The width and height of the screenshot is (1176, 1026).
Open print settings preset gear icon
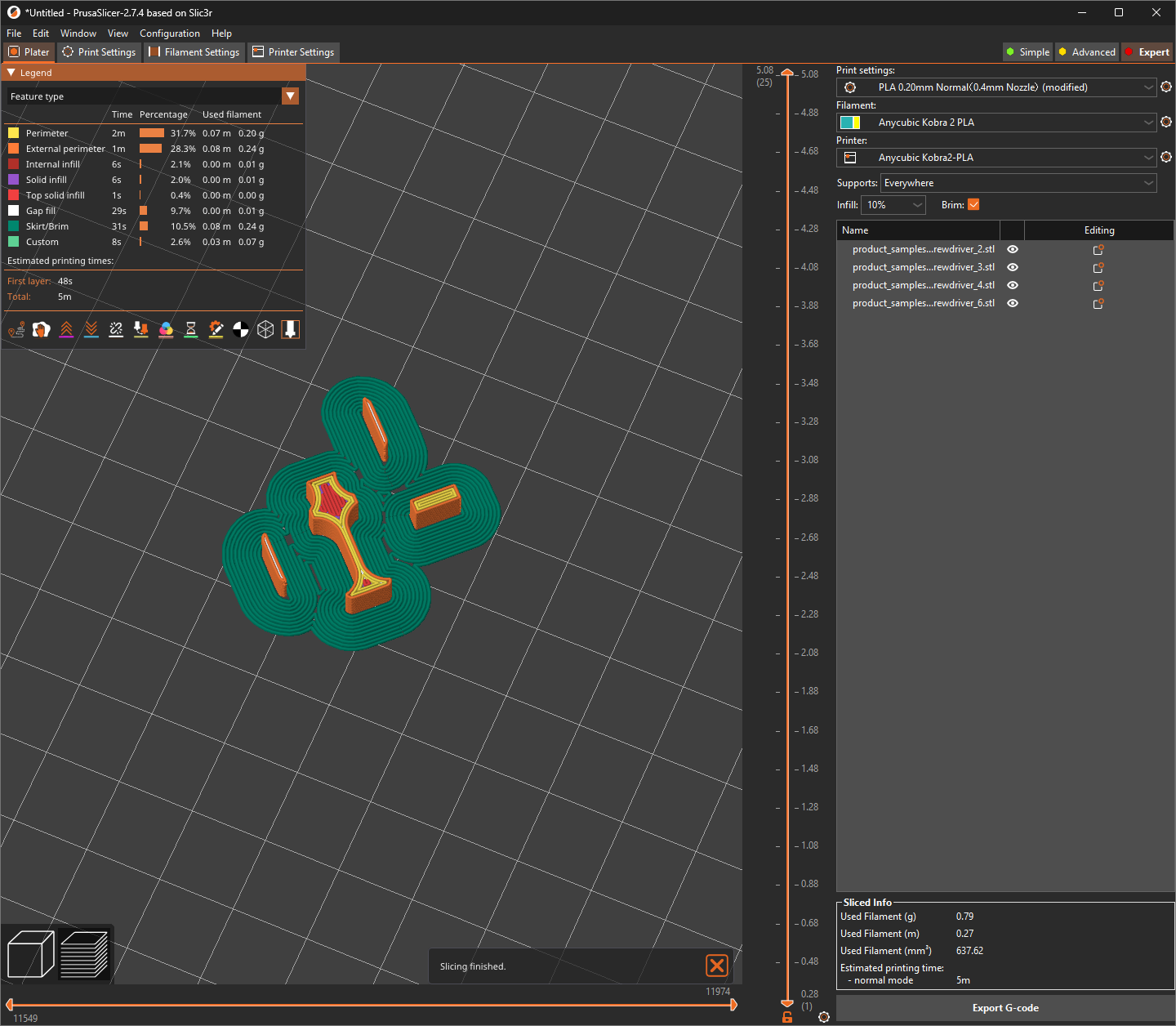point(1166,87)
